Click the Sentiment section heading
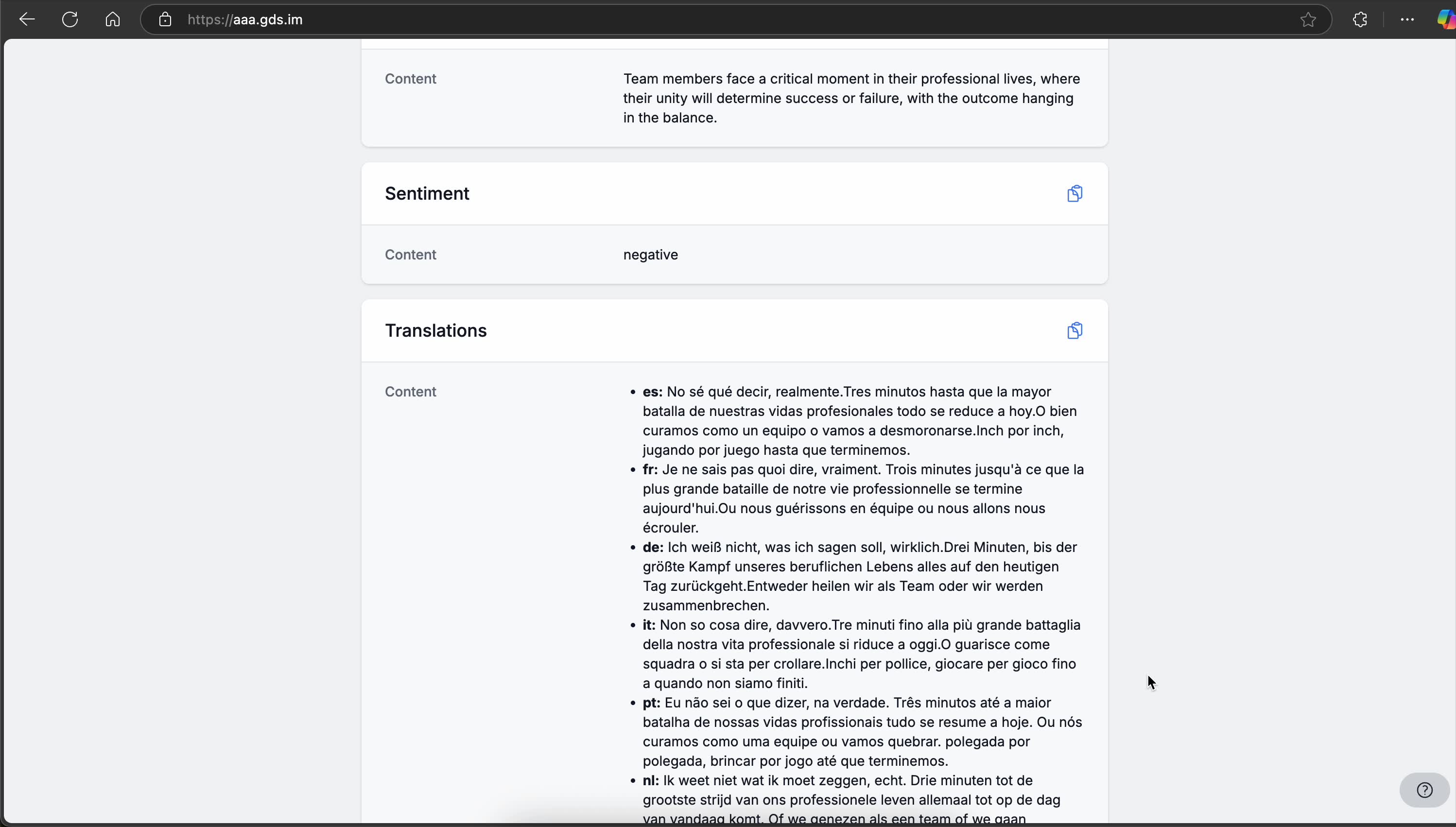Image resolution: width=1456 pixels, height=827 pixels. [427, 194]
